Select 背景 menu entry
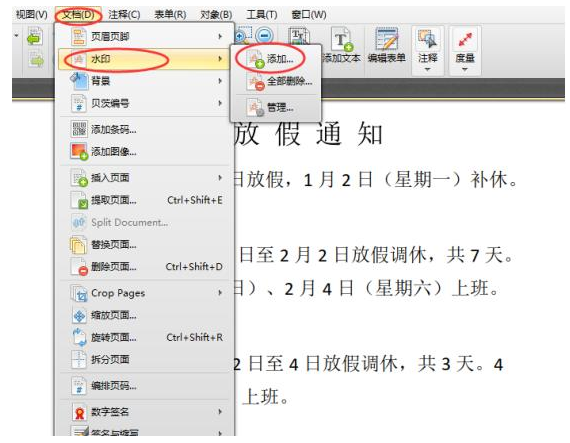Screen dimensions: 570x443 (145, 81)
